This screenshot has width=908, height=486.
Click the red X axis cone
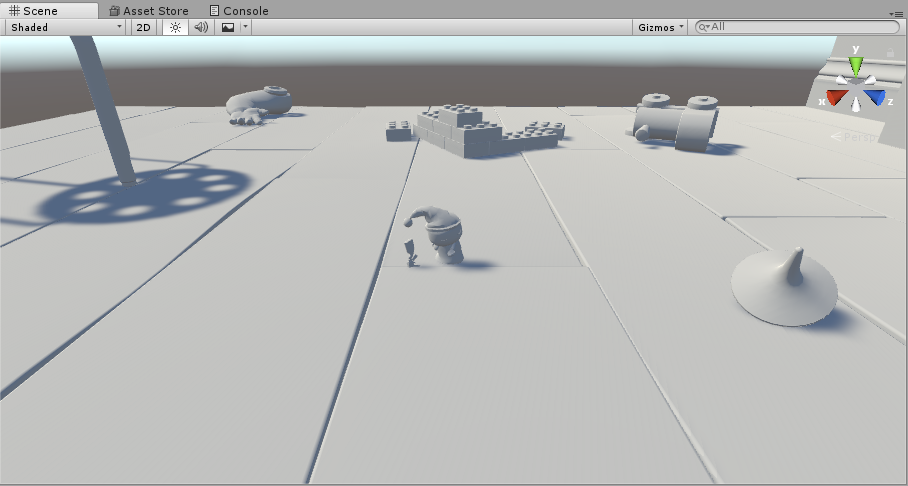pos(835,97)
